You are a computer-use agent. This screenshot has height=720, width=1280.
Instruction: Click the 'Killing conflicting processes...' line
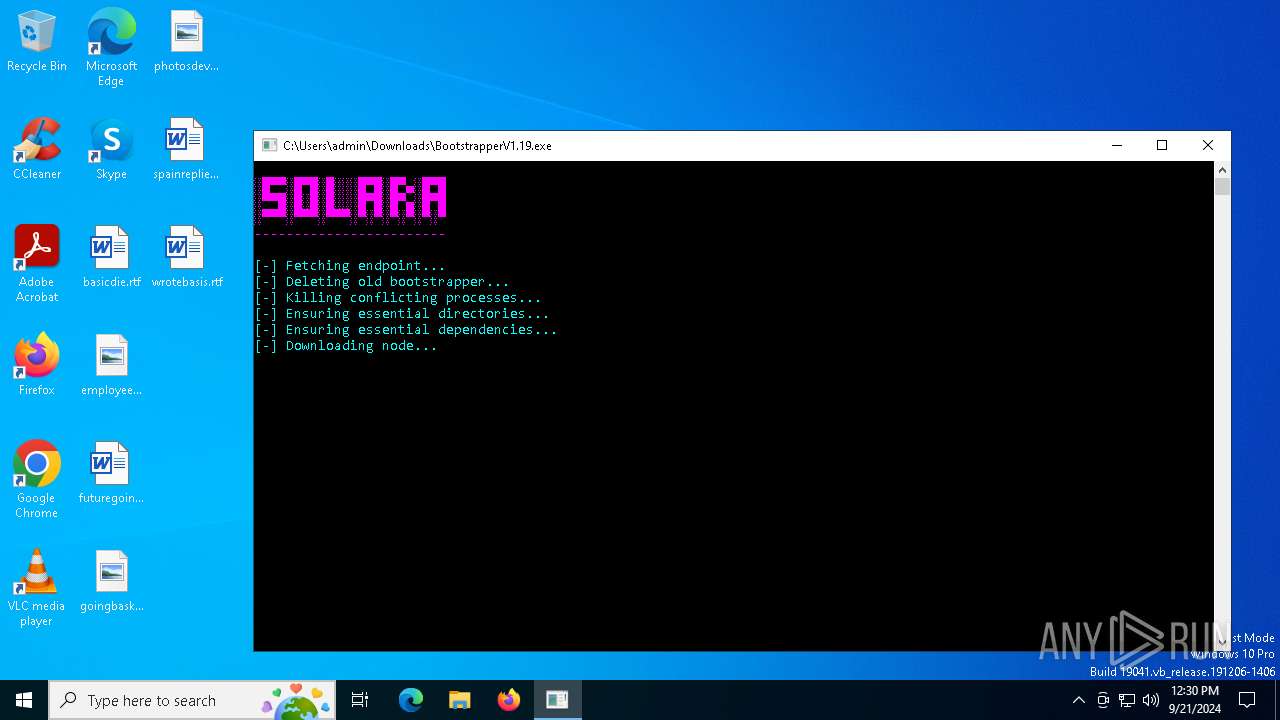pos(398,298)
